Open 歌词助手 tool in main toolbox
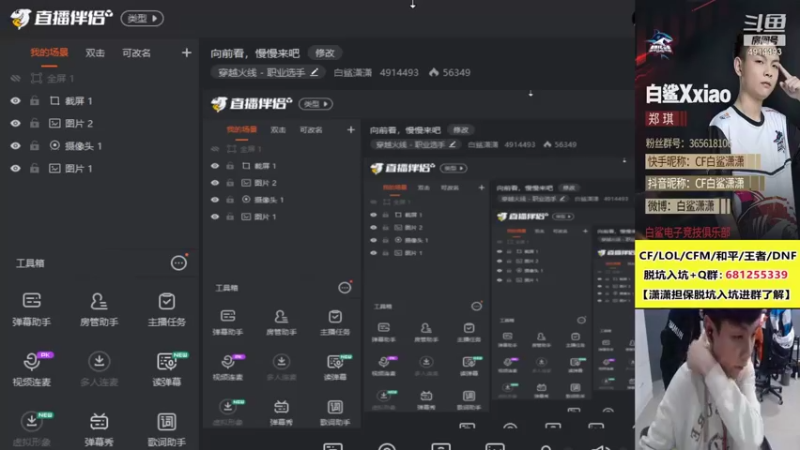 point(166,429)
